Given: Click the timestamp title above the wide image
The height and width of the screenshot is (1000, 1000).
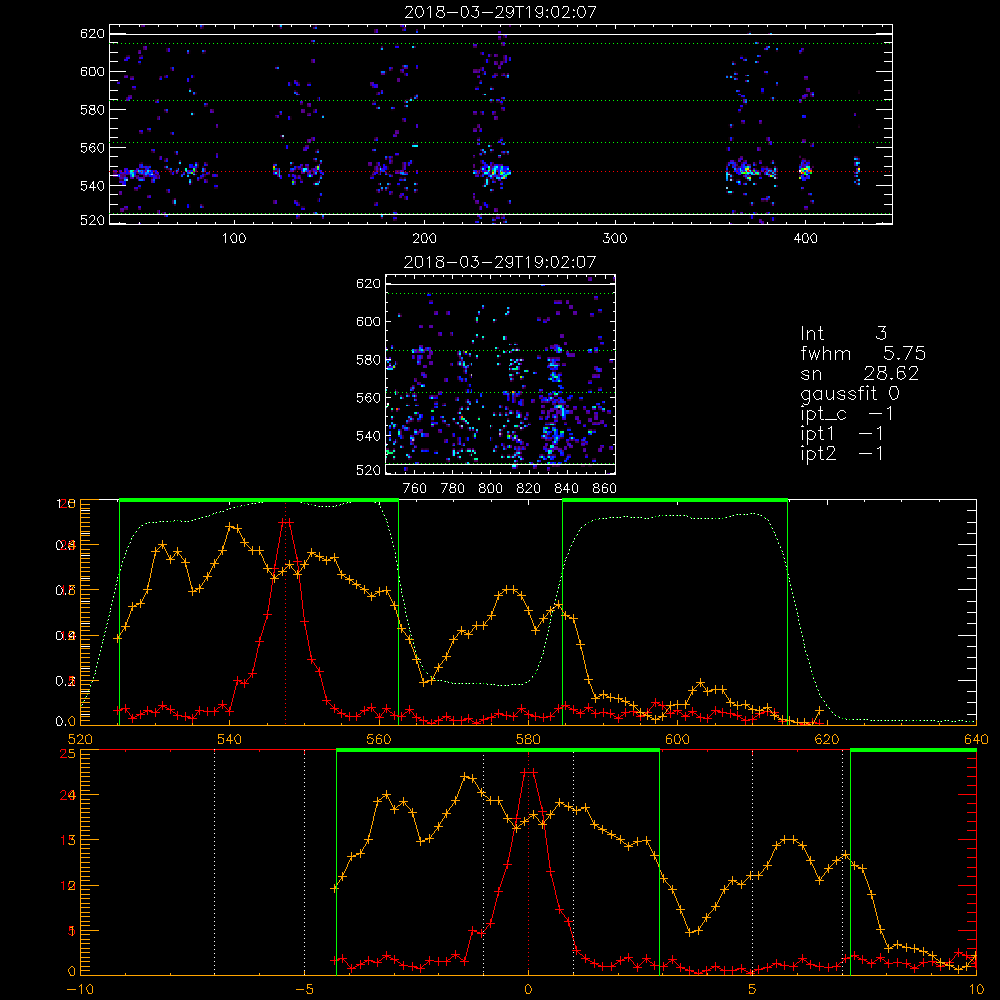Looking at the screenshot, I should click(501, 12).
